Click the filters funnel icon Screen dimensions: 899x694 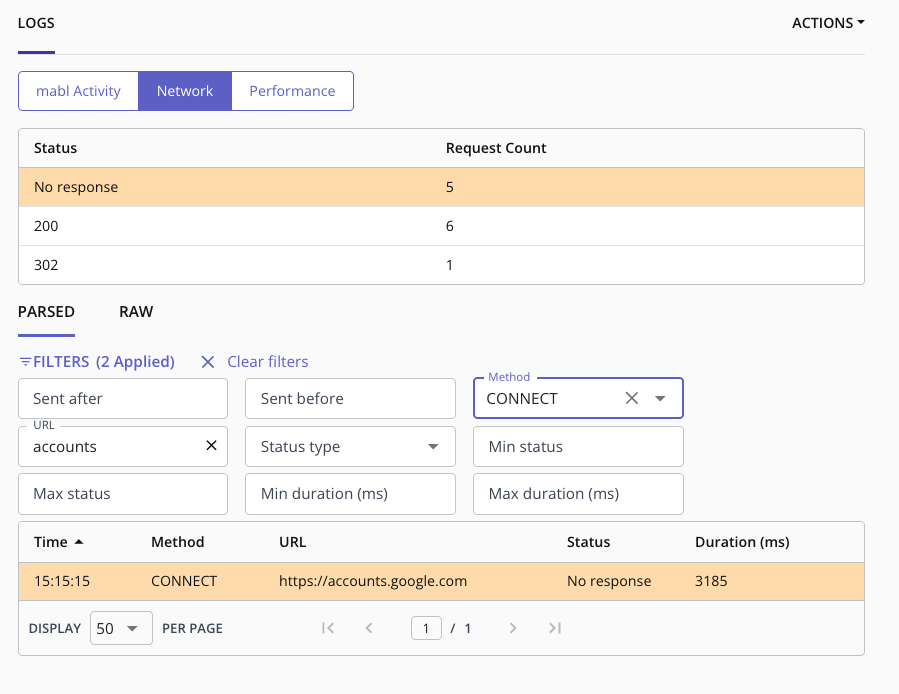[x=25, y=362]
